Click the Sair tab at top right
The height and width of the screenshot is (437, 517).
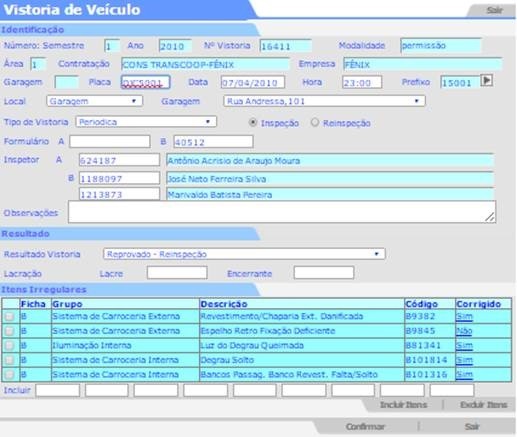[494, 10]
